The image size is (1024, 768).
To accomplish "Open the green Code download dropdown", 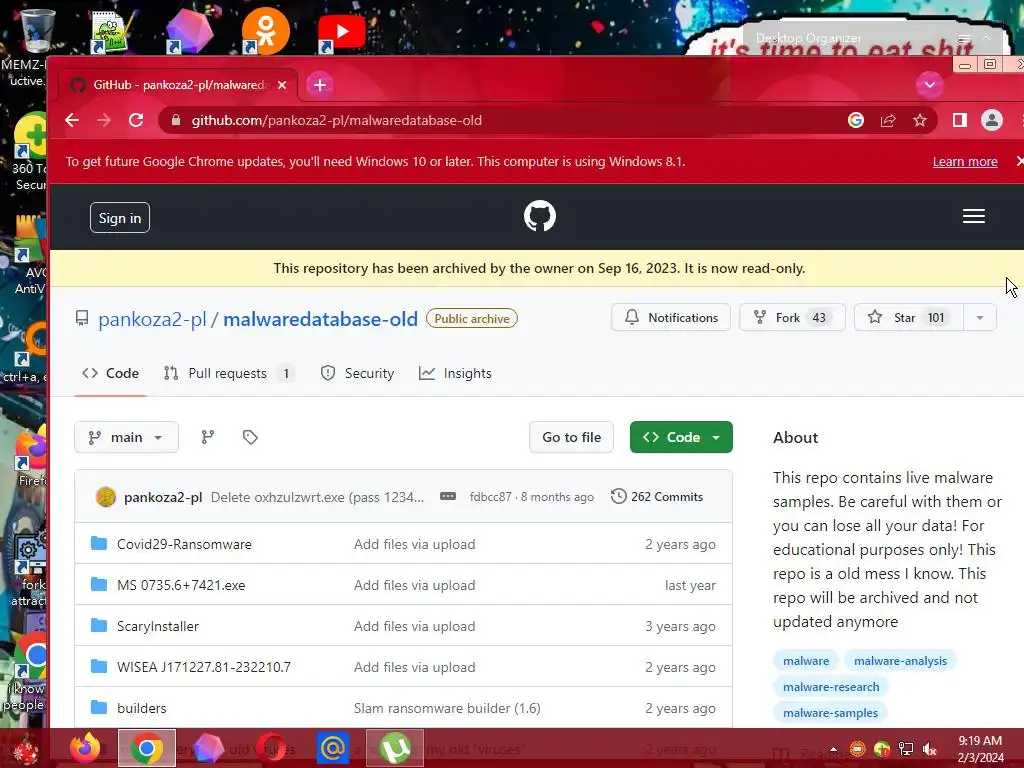I will [681, 438].
